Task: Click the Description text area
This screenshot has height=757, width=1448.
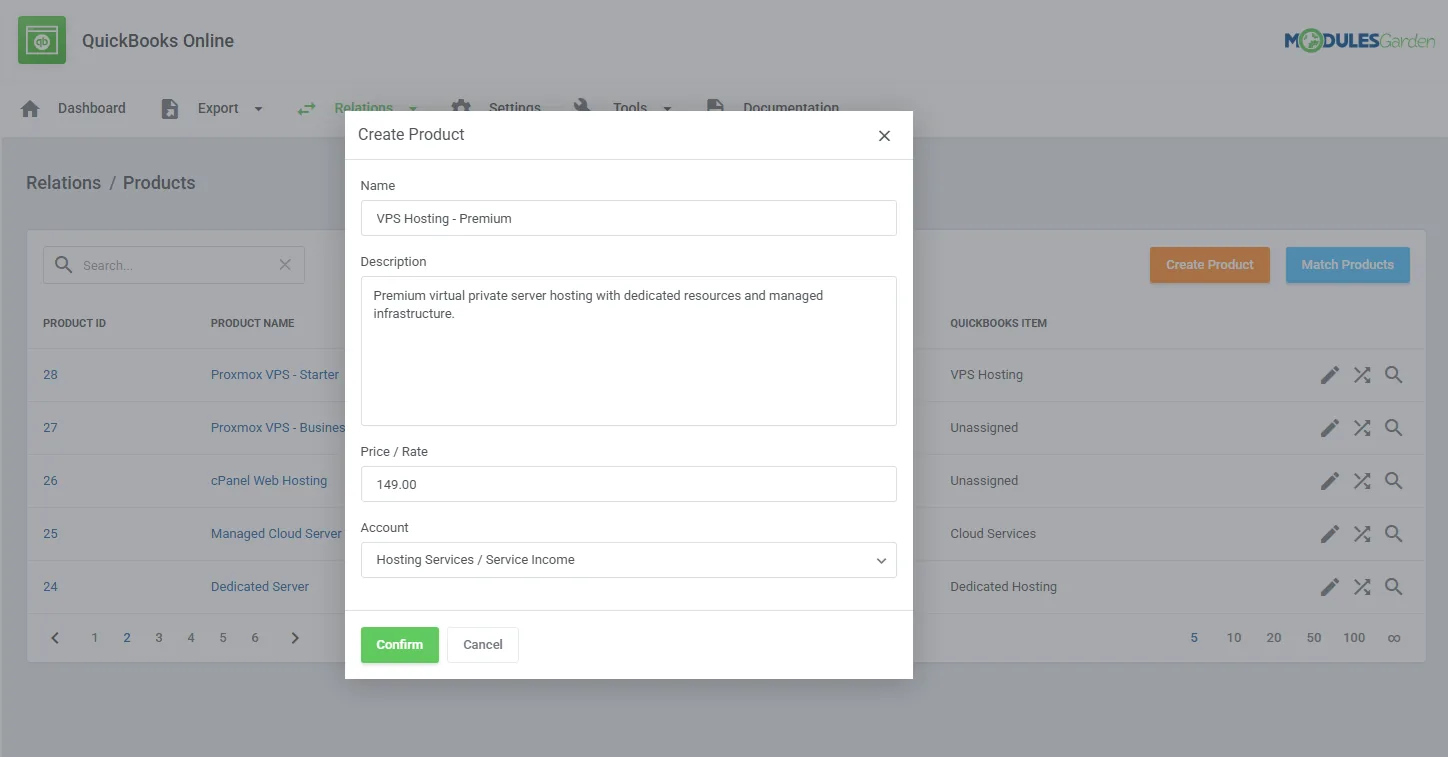Action: [x=628, y=351]
